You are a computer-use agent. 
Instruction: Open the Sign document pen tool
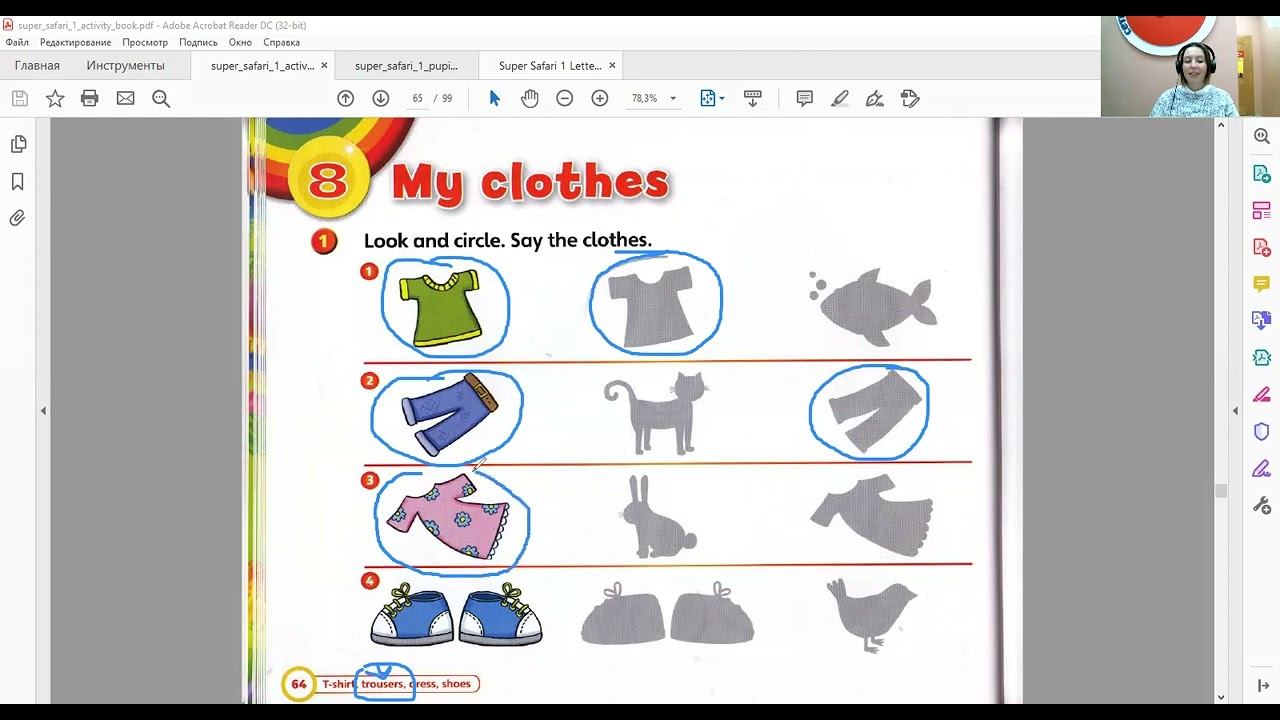pos(875,98)
